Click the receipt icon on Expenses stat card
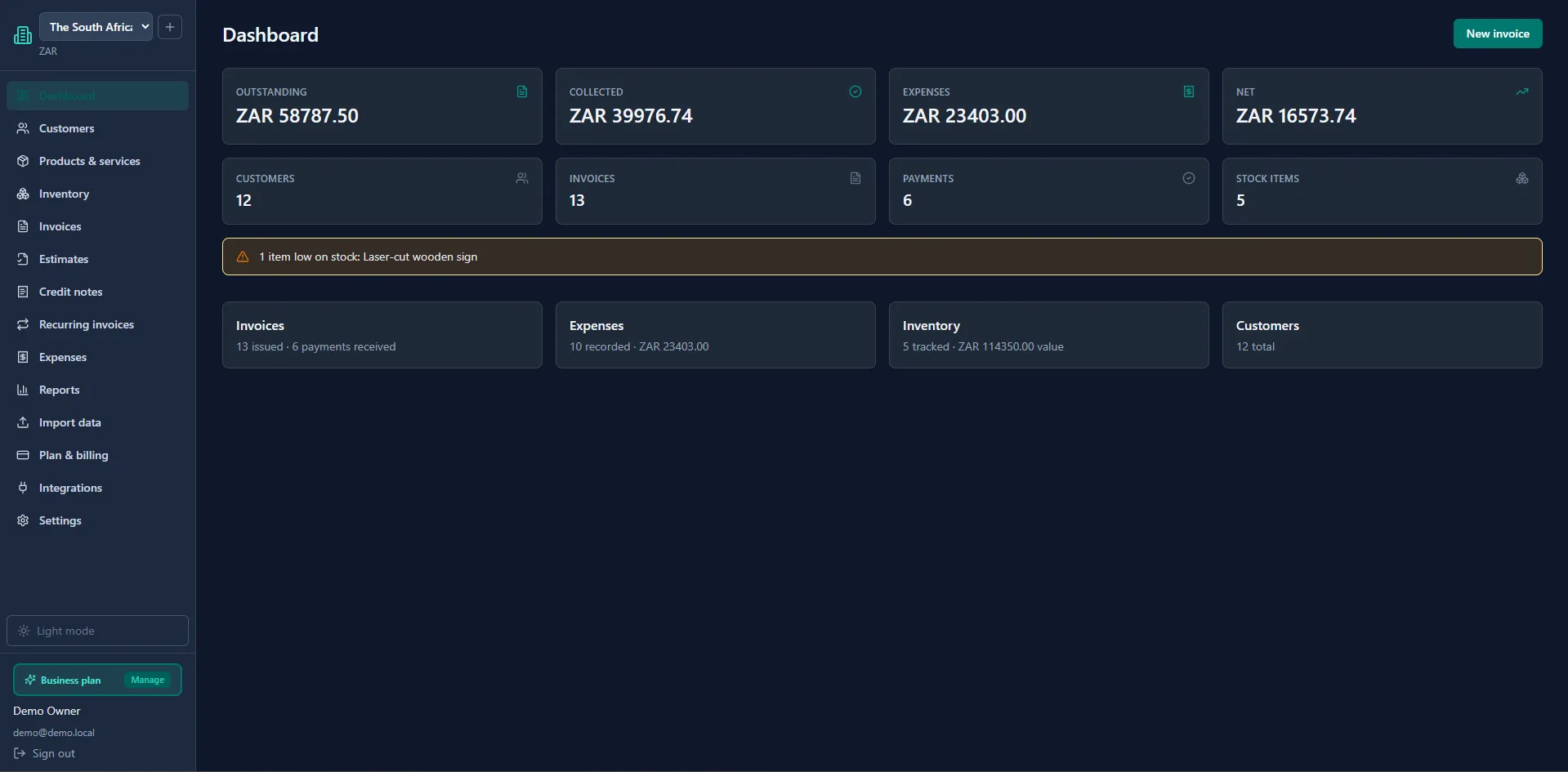 [1189, 91]
